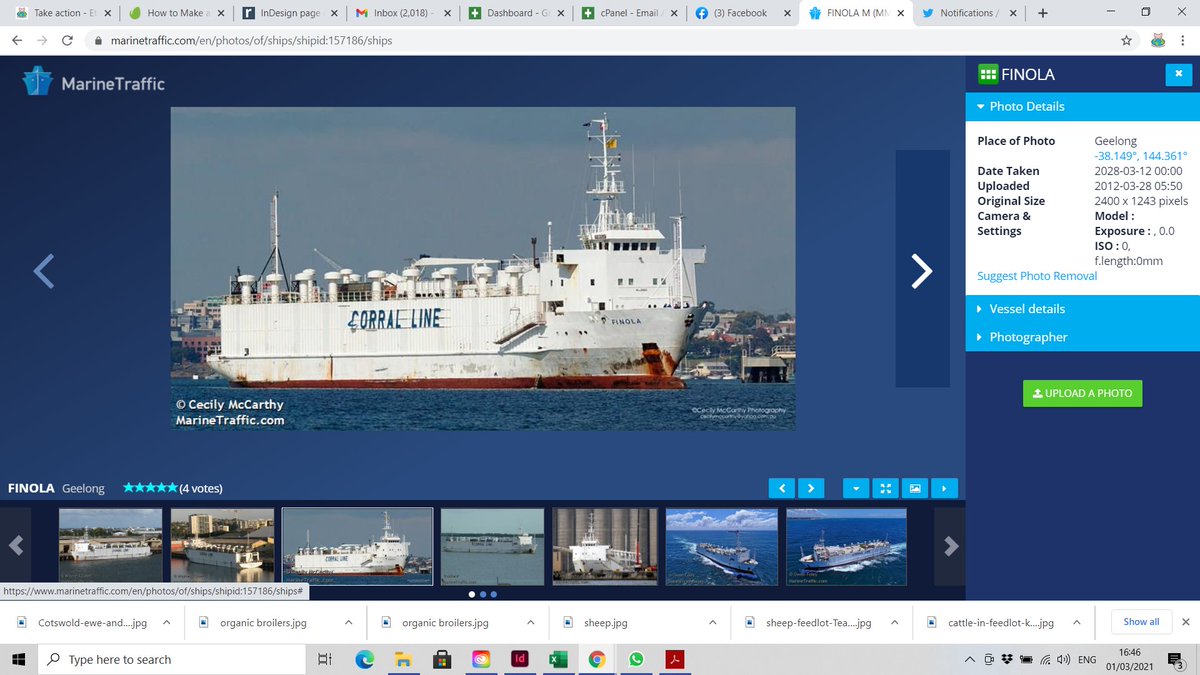Go to the previous photo using large left arrow

click(43, 271)
